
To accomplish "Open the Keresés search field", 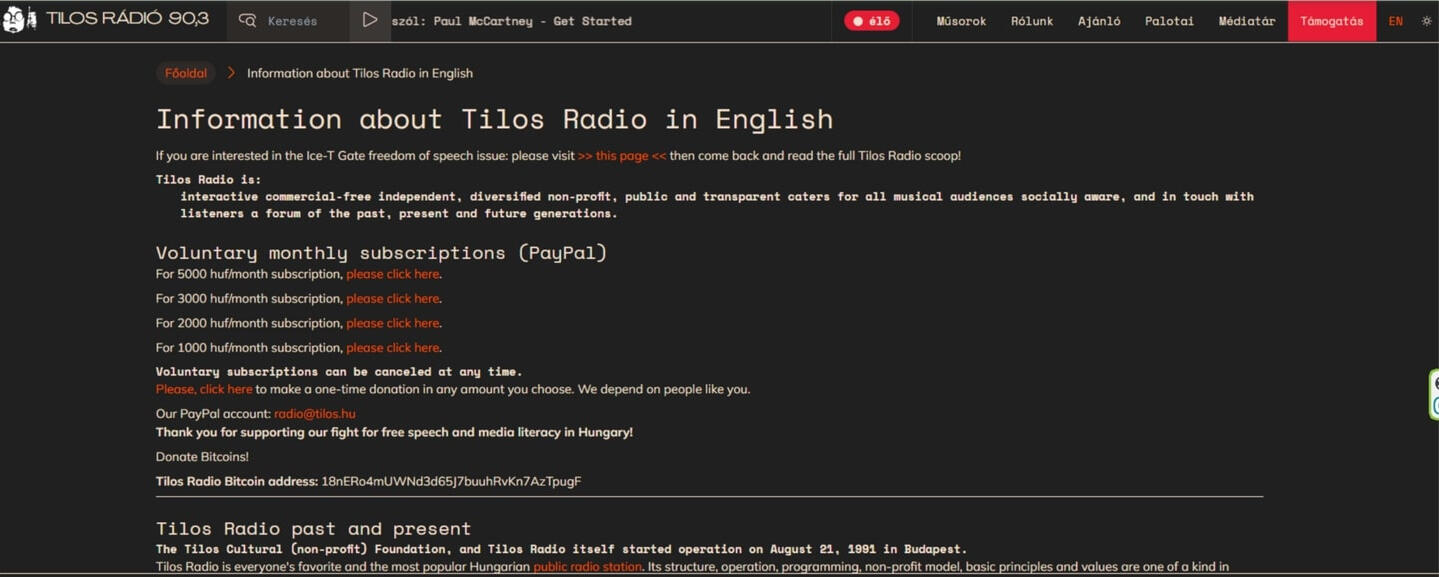I will (x=292, y=20).
